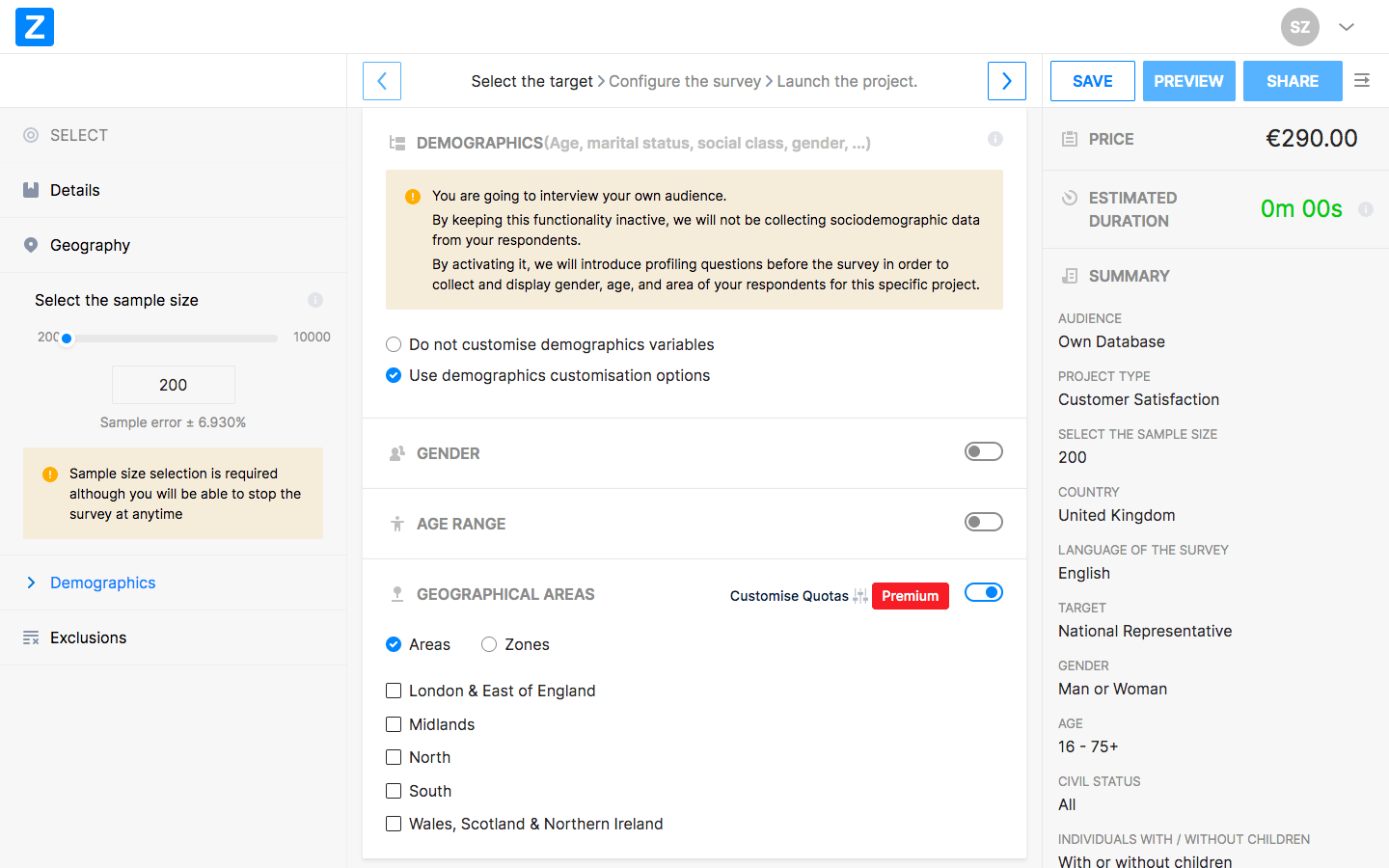The height and width of the screenshot is (868, 1389).
Task: Enable the Age Range toggle
Action: pos(983,521)
